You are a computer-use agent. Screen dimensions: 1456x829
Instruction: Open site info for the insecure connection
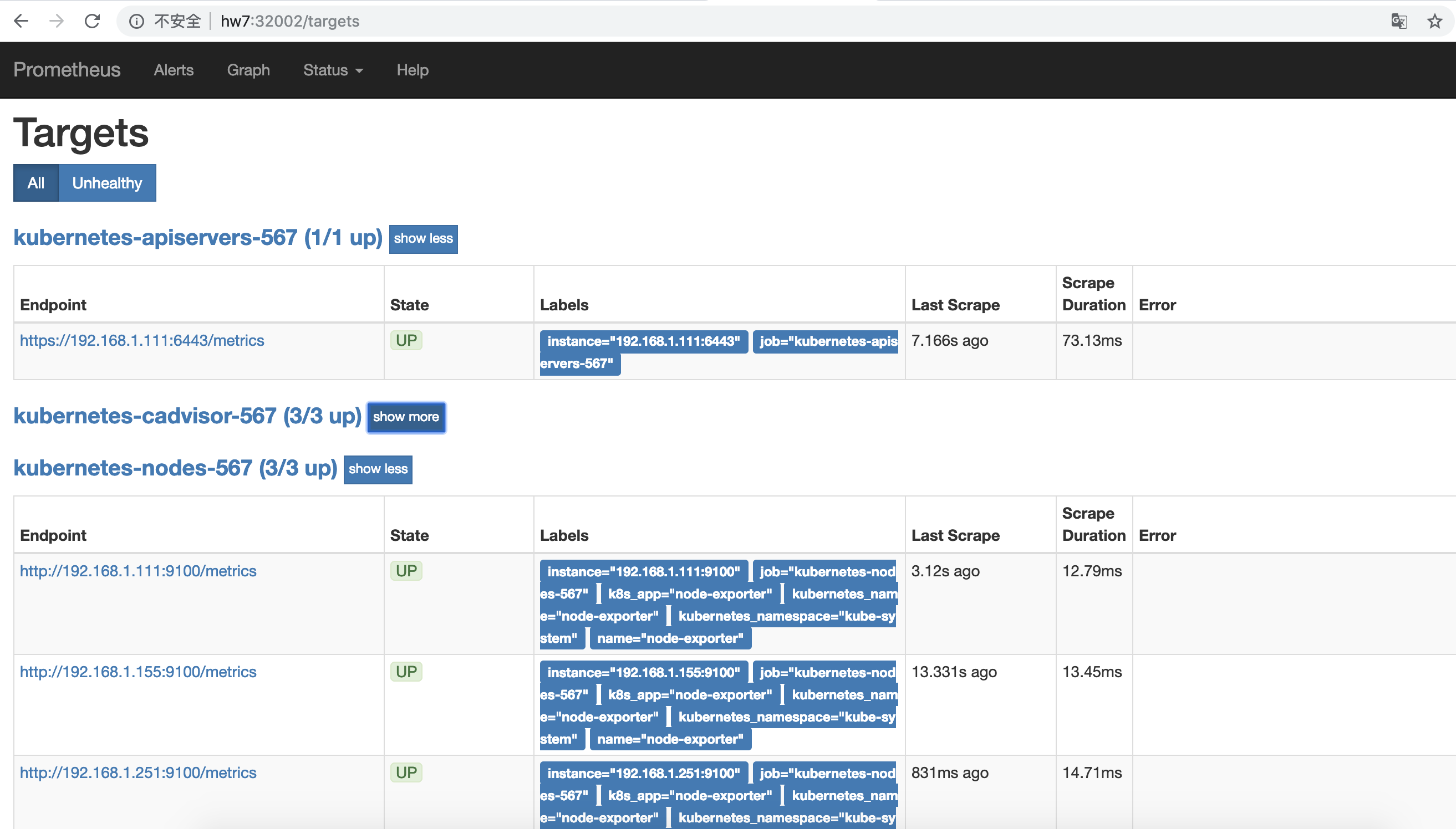(136, 21)
